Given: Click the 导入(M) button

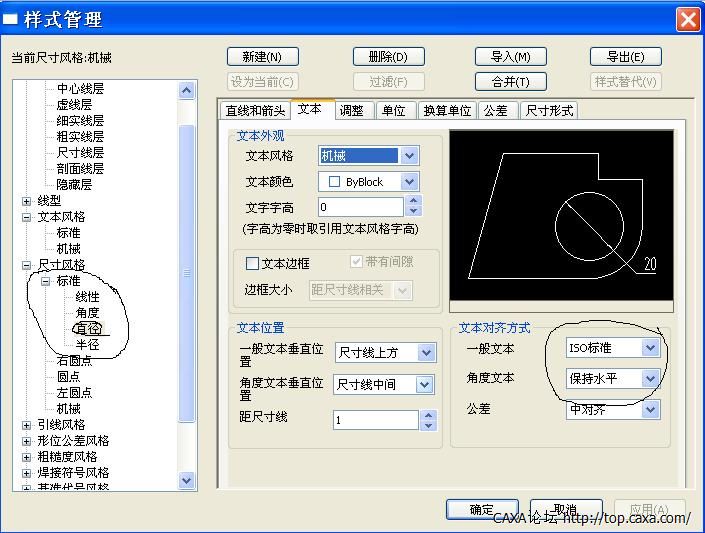Looking at the screenshot, I should pos(511,57).
